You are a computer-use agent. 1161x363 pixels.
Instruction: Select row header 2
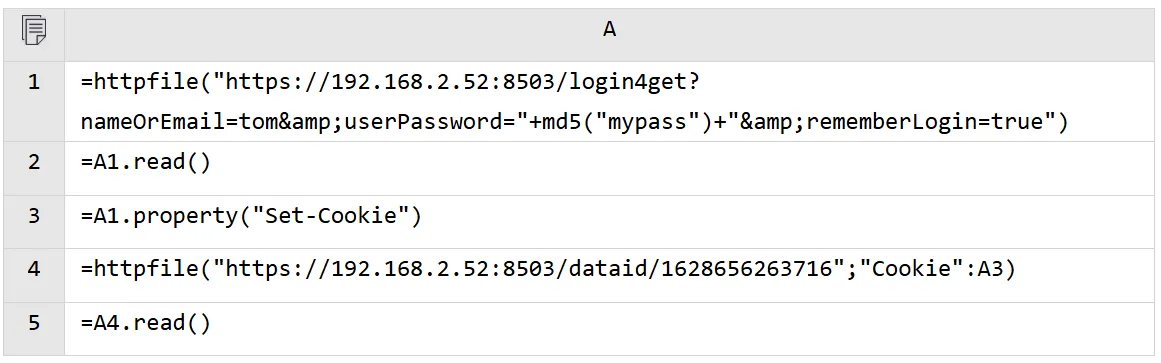(x=34, y=168)
